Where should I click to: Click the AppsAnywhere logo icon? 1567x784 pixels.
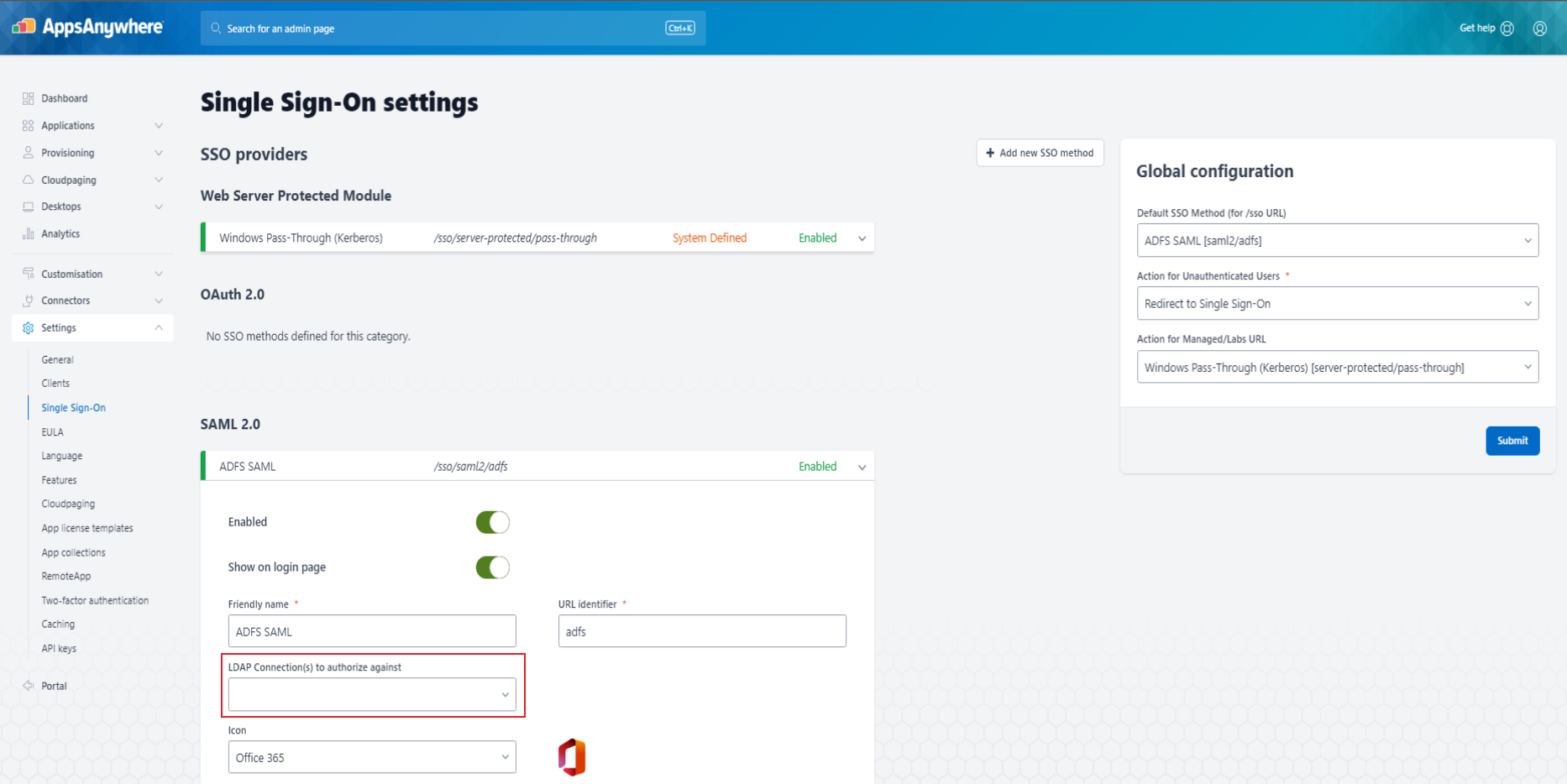(x=24, y=27)
